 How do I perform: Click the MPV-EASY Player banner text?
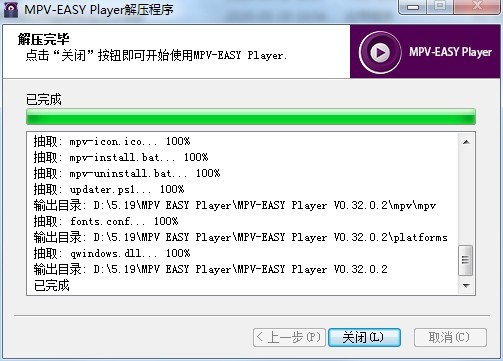[450, 52]
